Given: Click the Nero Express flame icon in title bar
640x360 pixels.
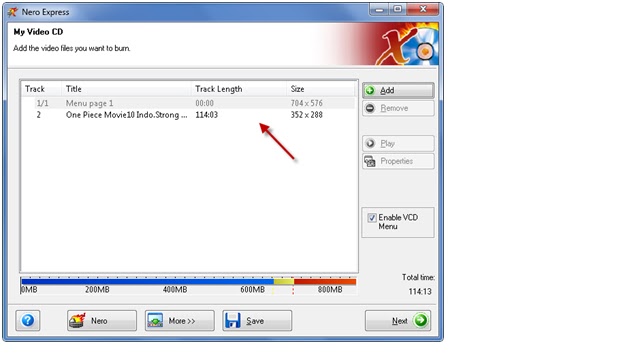Looking at the screenshot, I should (13, 12).
